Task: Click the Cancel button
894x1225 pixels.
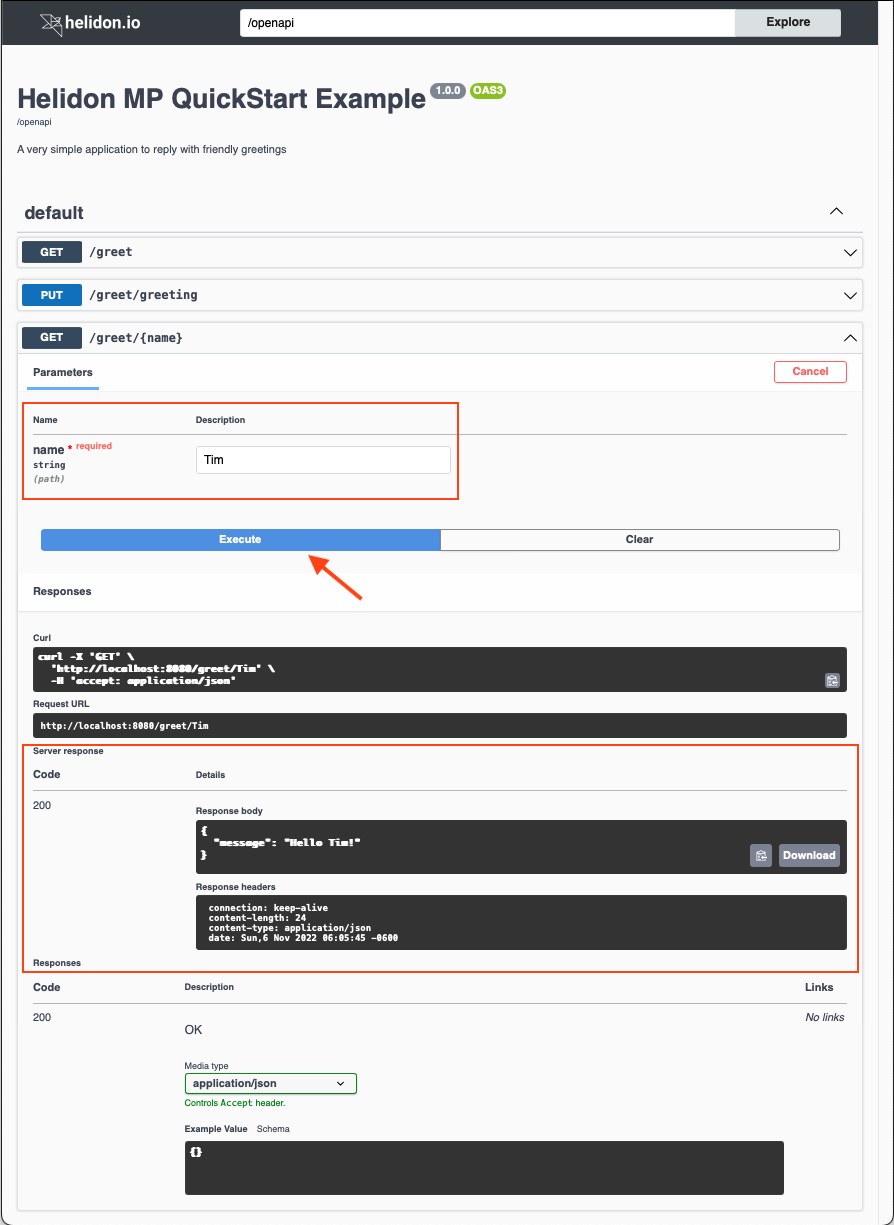Action: (810, 371)
